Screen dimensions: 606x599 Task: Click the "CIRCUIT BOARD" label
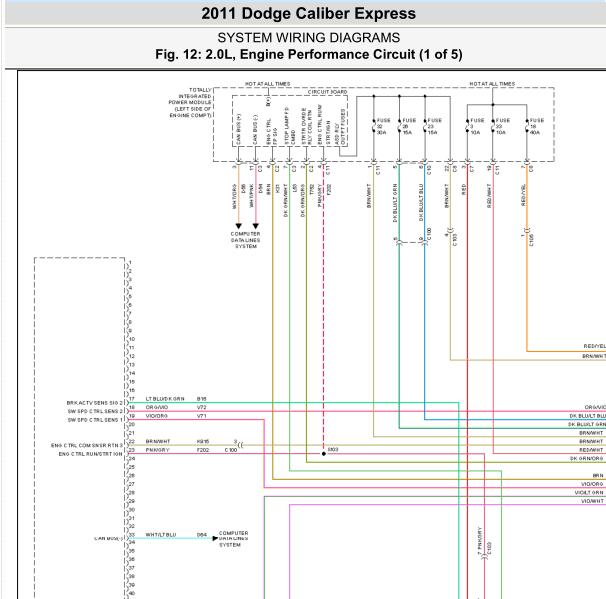pos(327,92)
